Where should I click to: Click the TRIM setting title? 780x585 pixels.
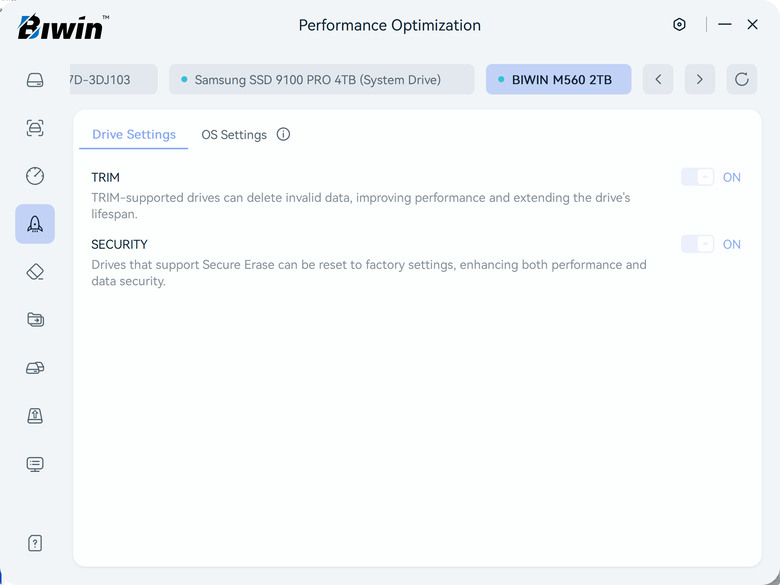105,178
